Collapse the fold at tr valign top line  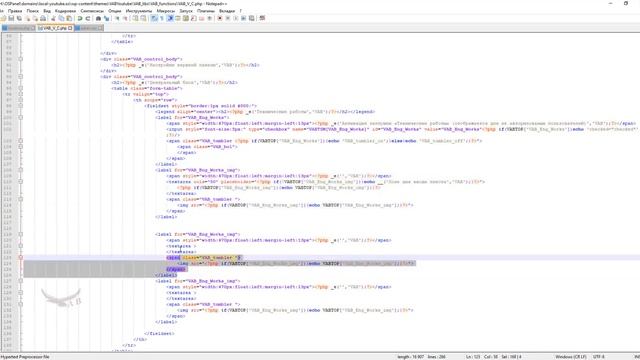coord(20,94)
